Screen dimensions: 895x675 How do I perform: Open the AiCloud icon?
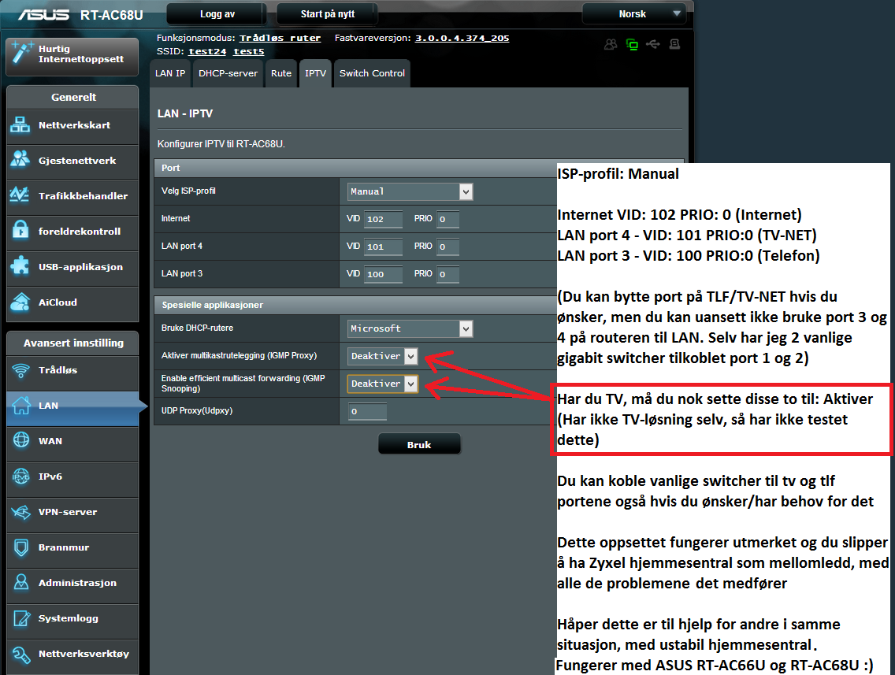[20, 302]
